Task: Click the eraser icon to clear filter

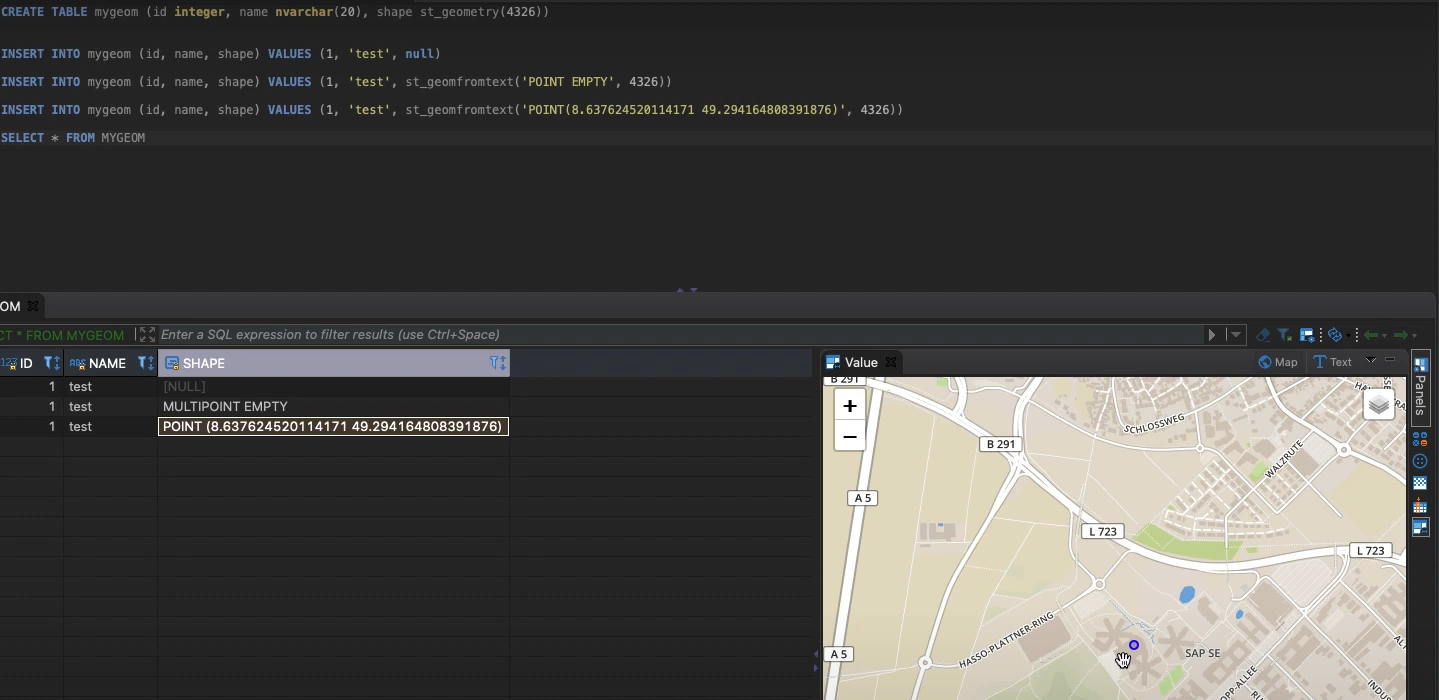Action: tap(1262, 335)
